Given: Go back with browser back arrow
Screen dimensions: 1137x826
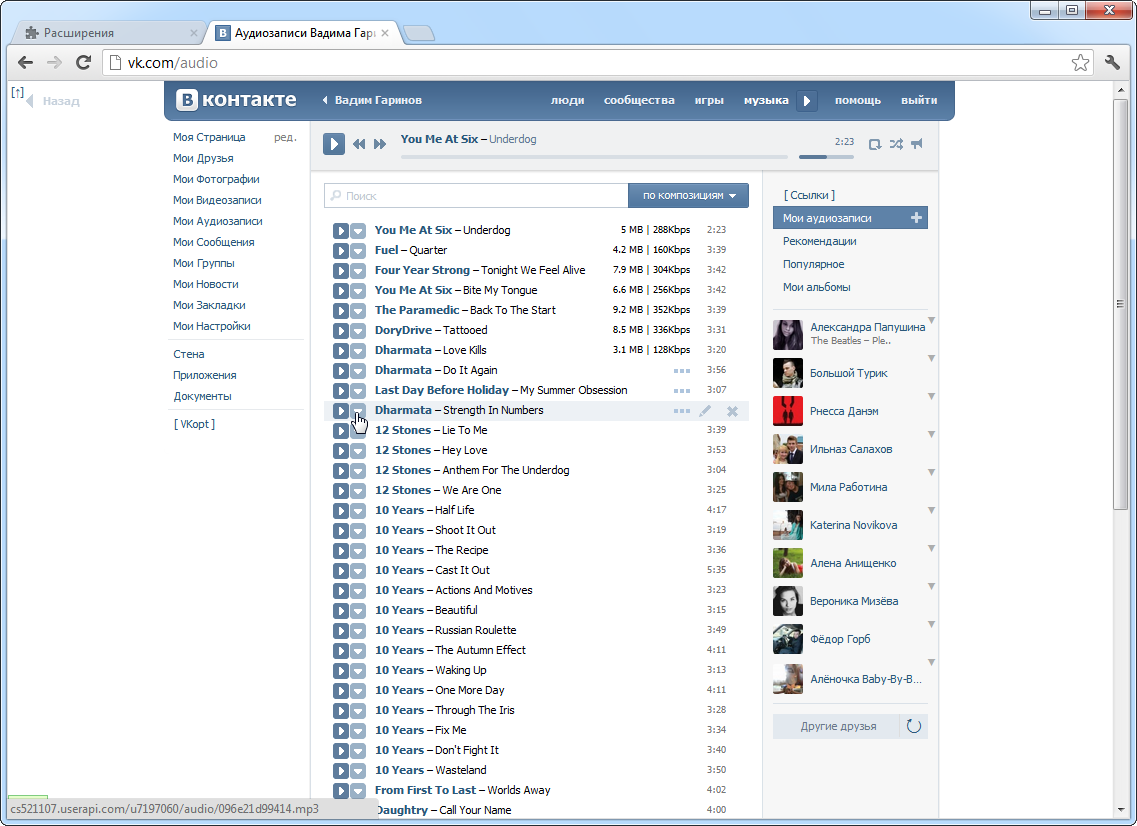Looking at the screenshot, I should click(25, 62).
